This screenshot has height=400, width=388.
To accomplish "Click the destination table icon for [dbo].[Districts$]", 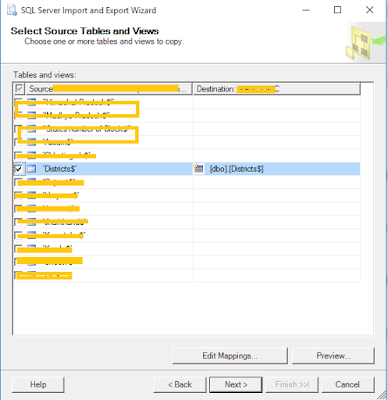I will click(199, 169).
